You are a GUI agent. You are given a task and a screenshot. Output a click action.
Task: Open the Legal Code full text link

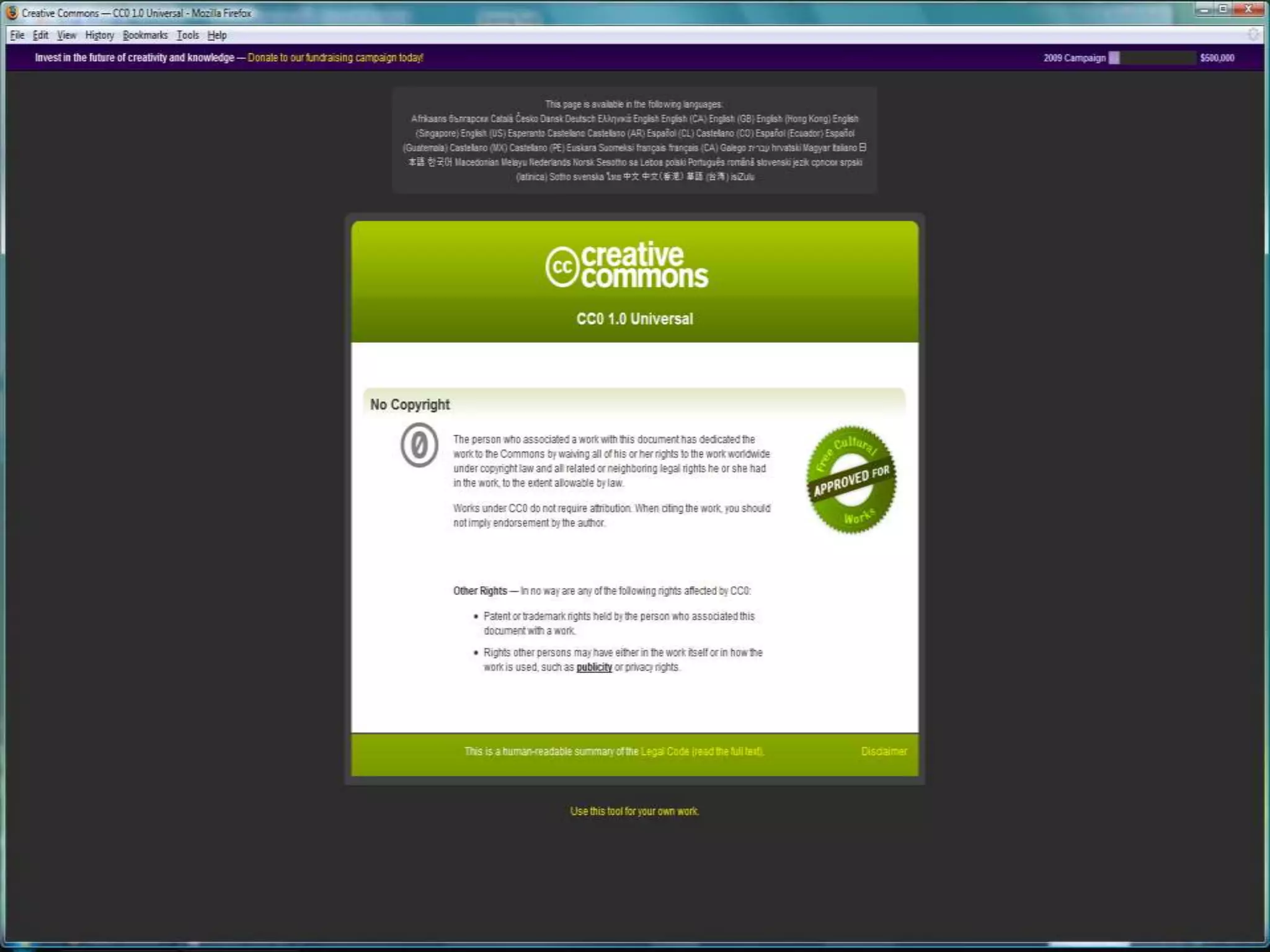(x=702, y=751)
